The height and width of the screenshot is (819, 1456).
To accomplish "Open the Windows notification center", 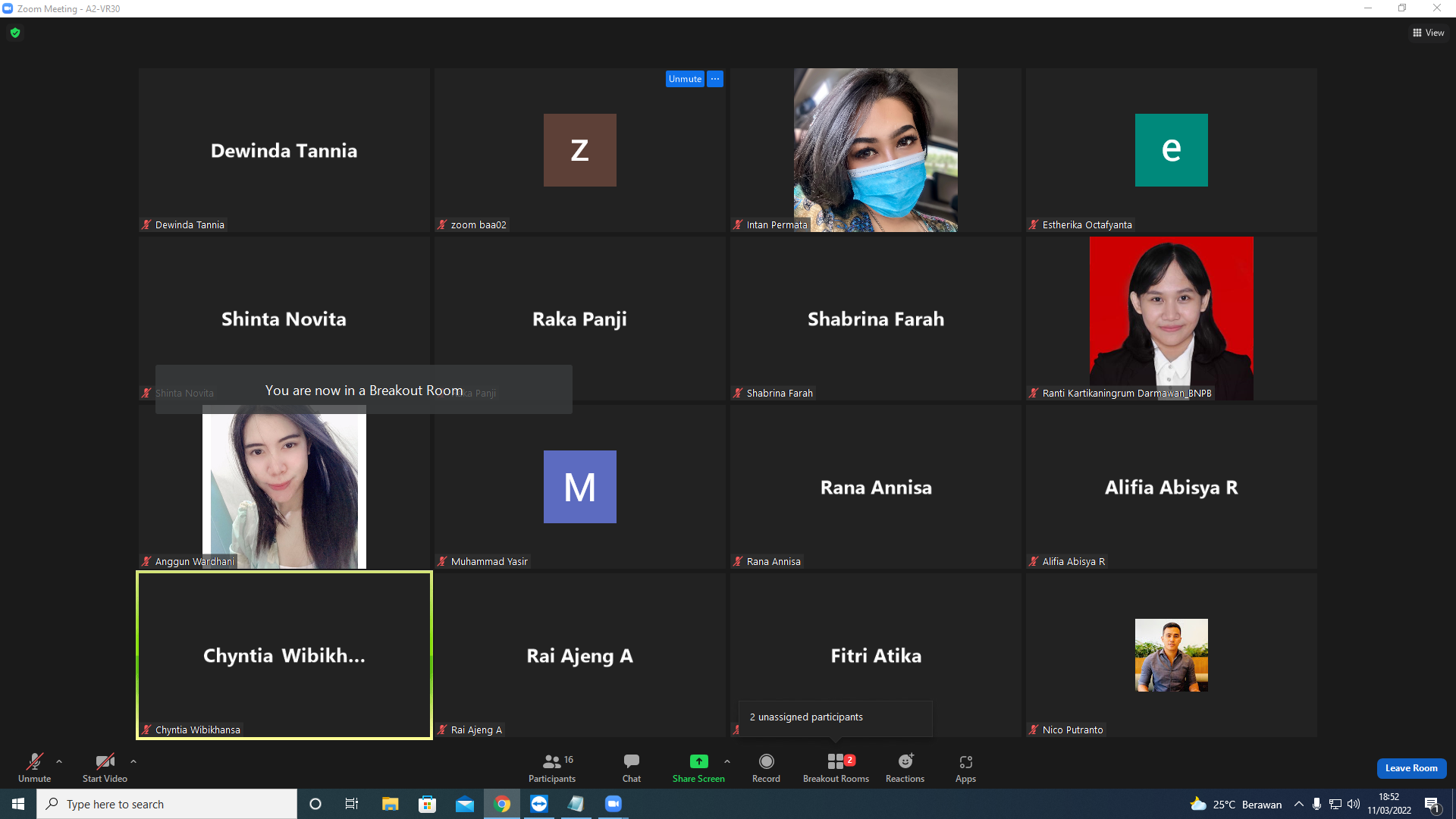I will click(1432, 804).
